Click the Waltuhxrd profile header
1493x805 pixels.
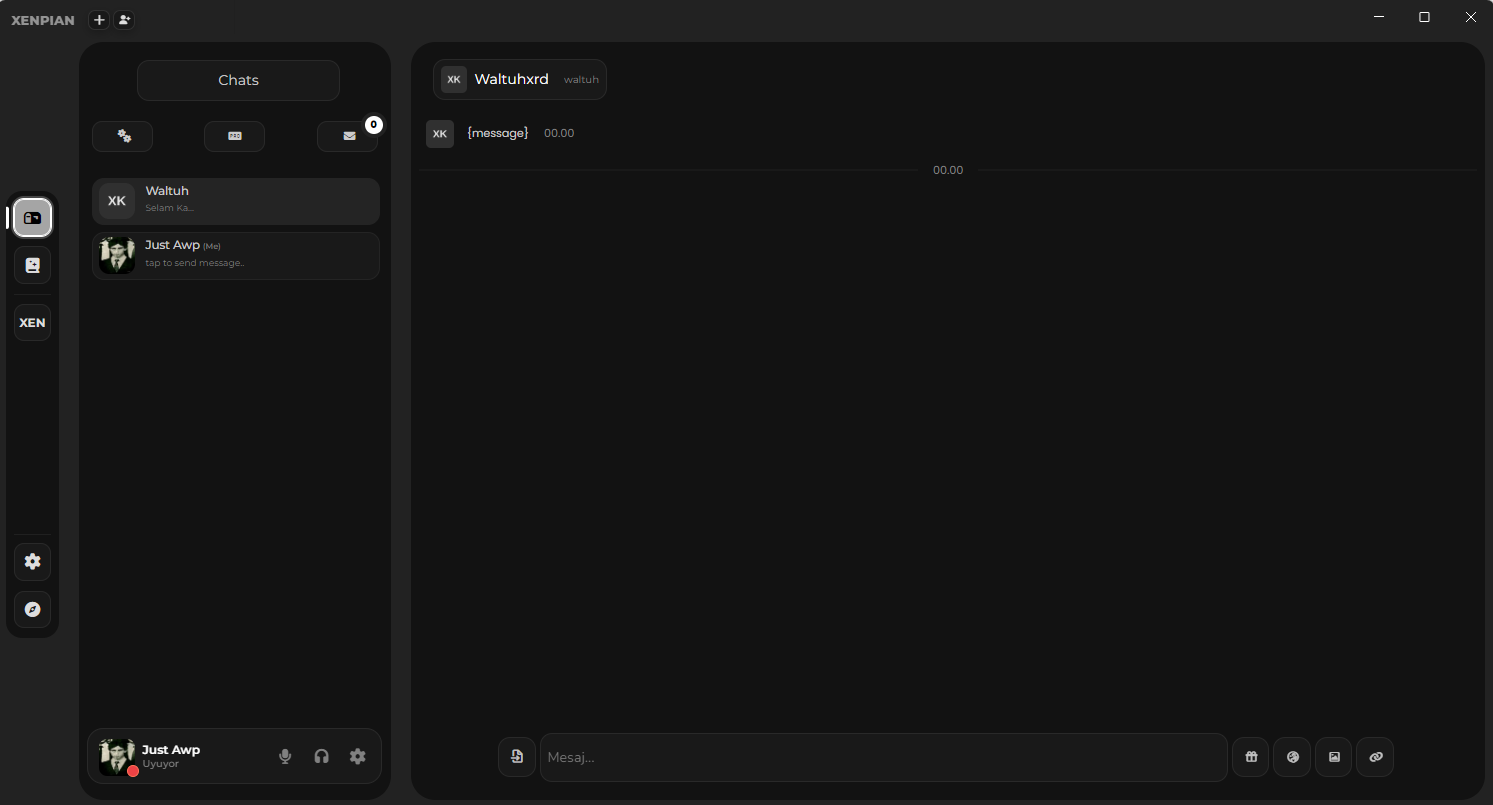coord(519,80)
